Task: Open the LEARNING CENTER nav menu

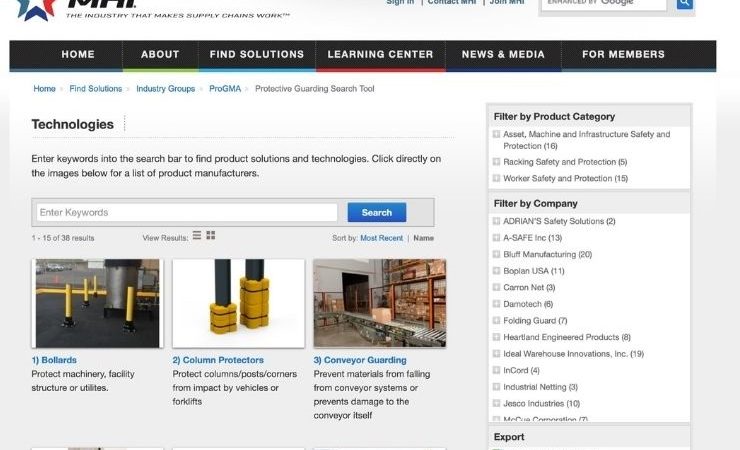Action: [x=380, y=55]
